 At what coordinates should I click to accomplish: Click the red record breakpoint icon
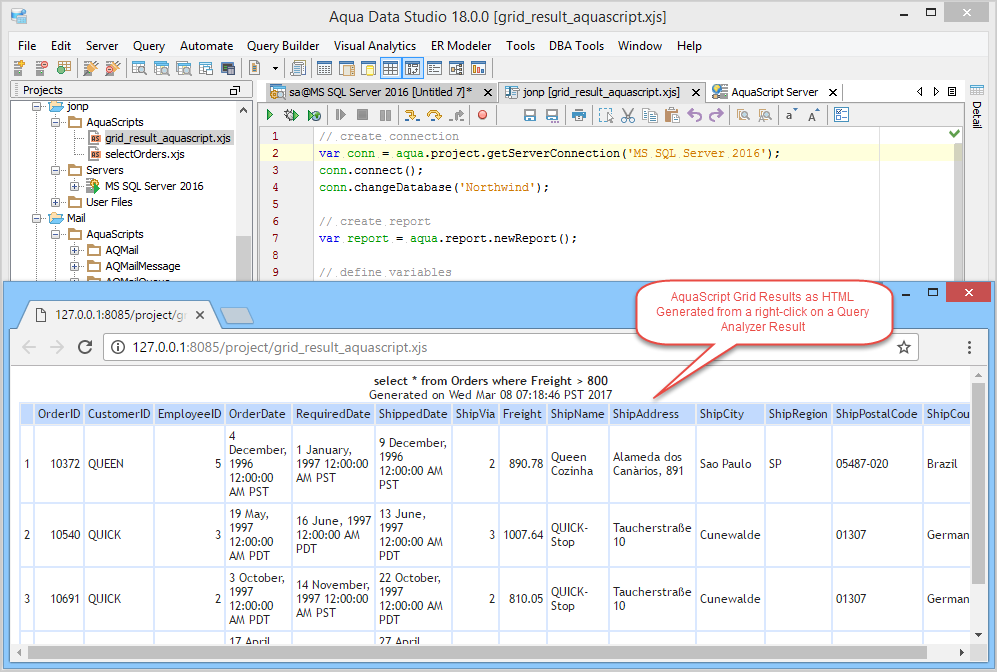pos(482,115)
